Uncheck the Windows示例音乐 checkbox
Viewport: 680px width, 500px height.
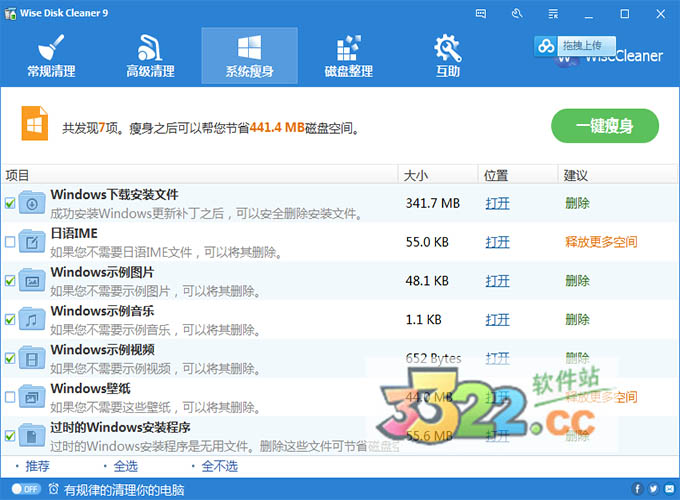click(10, 320)
